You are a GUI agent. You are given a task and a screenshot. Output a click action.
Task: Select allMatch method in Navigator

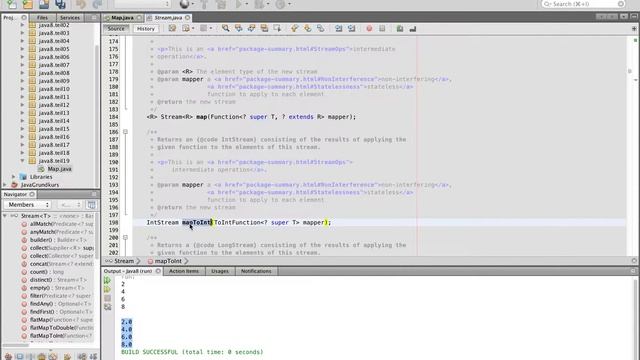(58, 224)
